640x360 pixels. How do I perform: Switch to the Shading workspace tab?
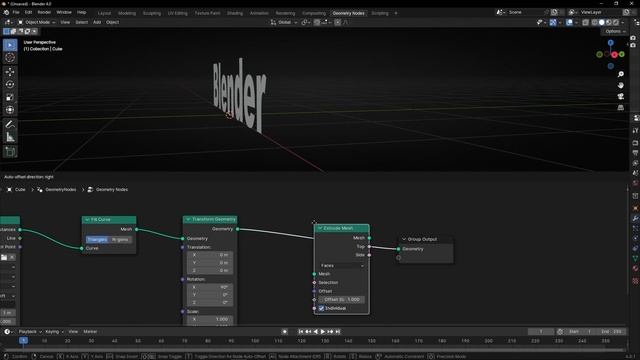click(x=235, y=13)
